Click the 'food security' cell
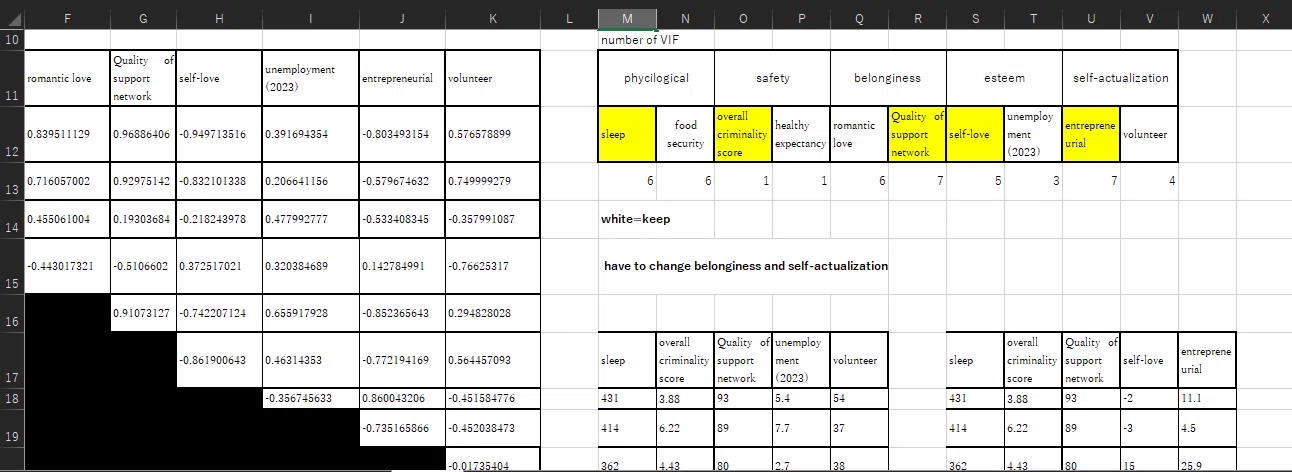The height and width of the screenshot is (472, 1292). click(x=685, y=134)
